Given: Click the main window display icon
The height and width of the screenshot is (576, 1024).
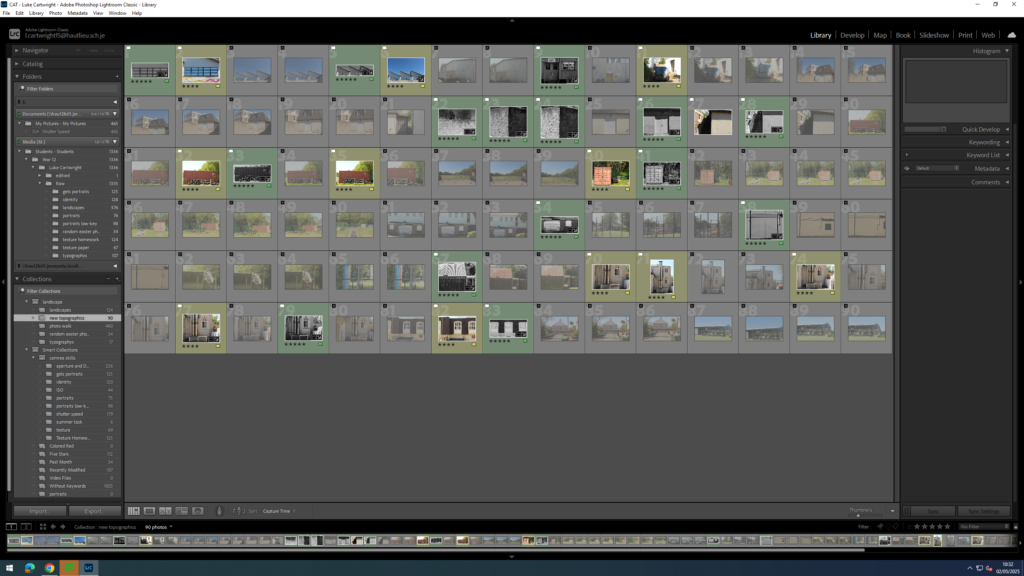Looking at the screenshot, I should pos(12,527).
